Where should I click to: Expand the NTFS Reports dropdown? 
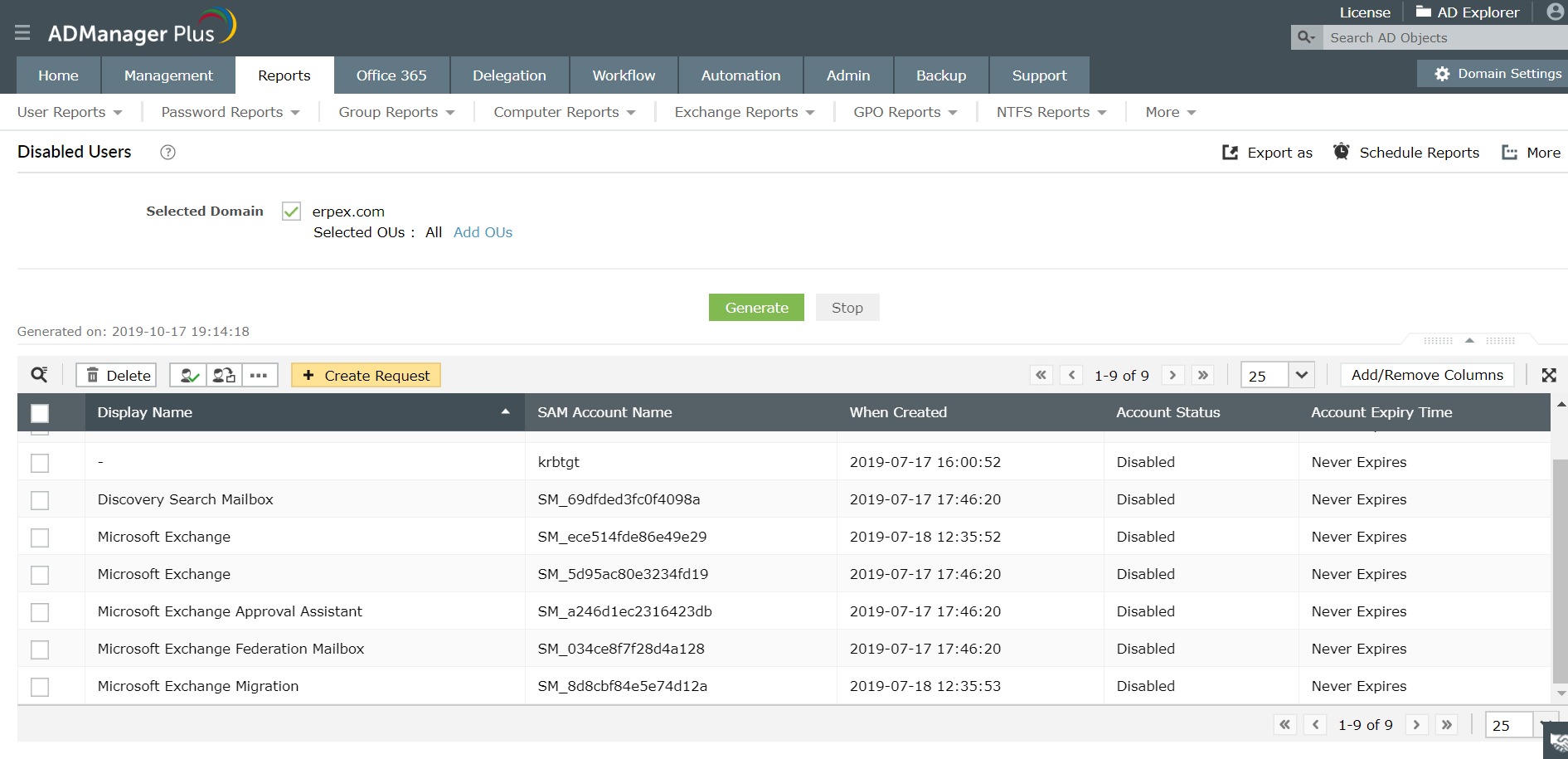1051,112
